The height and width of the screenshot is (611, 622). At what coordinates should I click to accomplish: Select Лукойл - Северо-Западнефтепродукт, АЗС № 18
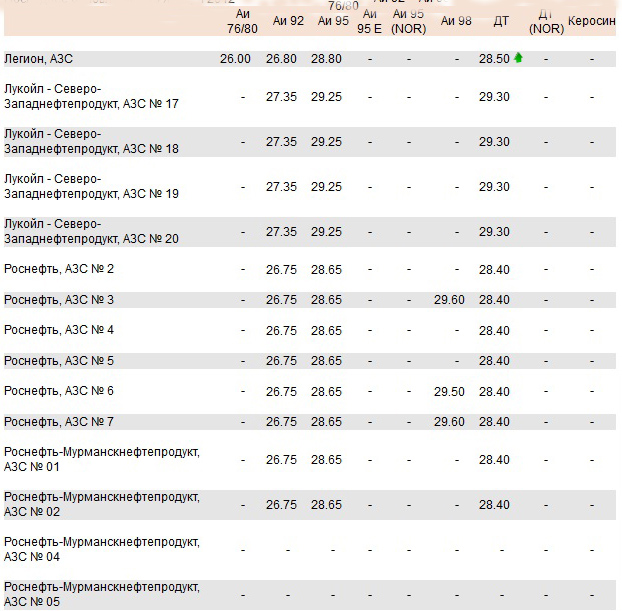(x=92, y=141)
